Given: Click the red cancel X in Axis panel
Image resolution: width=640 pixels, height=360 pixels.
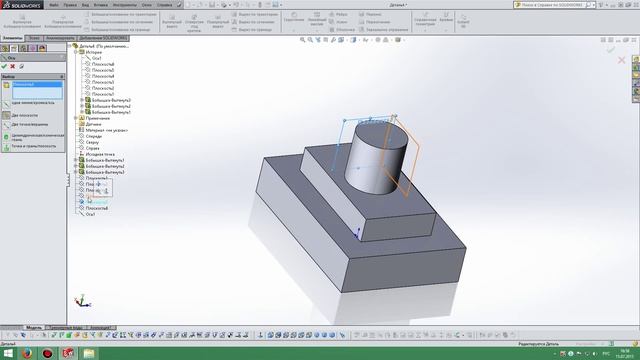Looking at the screenshot, I should click(13, 66).
